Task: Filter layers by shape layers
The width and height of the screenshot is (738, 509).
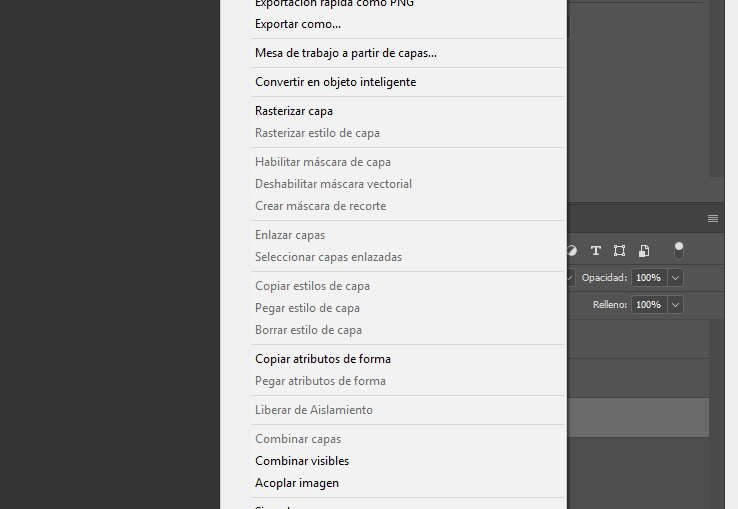Action: (x=620, y=250)
